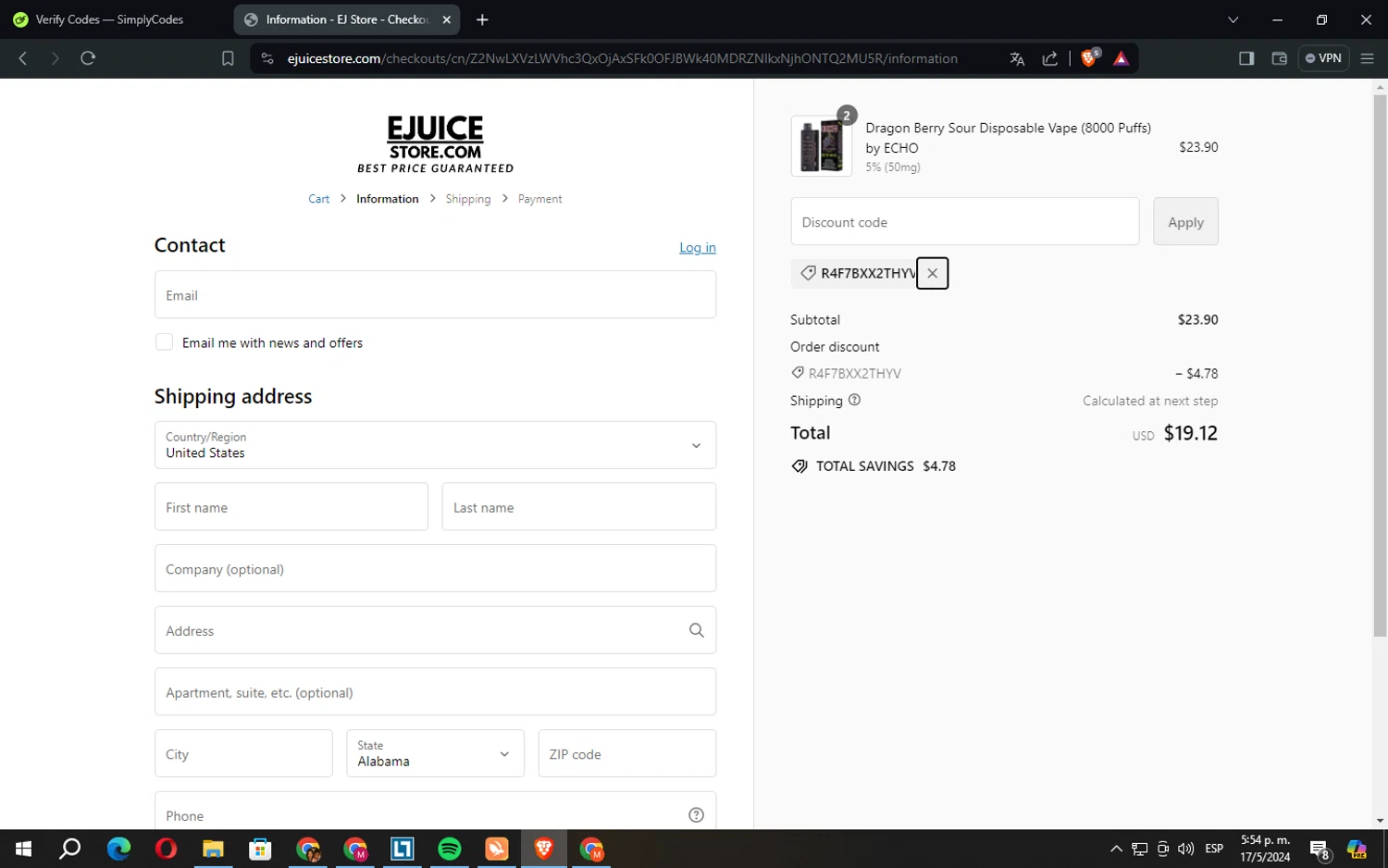
Task: Open the translate page icon
Action: pos(1017,58)
